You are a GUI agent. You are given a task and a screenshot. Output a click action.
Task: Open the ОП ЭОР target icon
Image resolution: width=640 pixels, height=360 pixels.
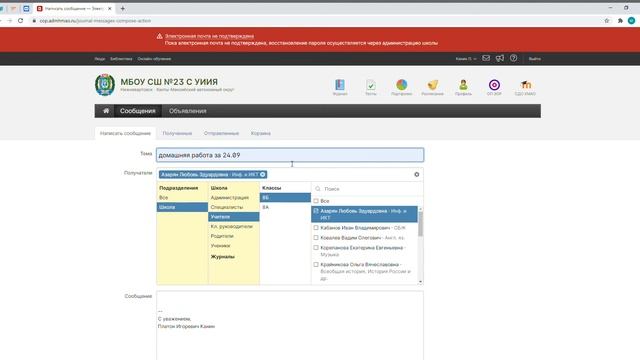(x=494, y=85)
